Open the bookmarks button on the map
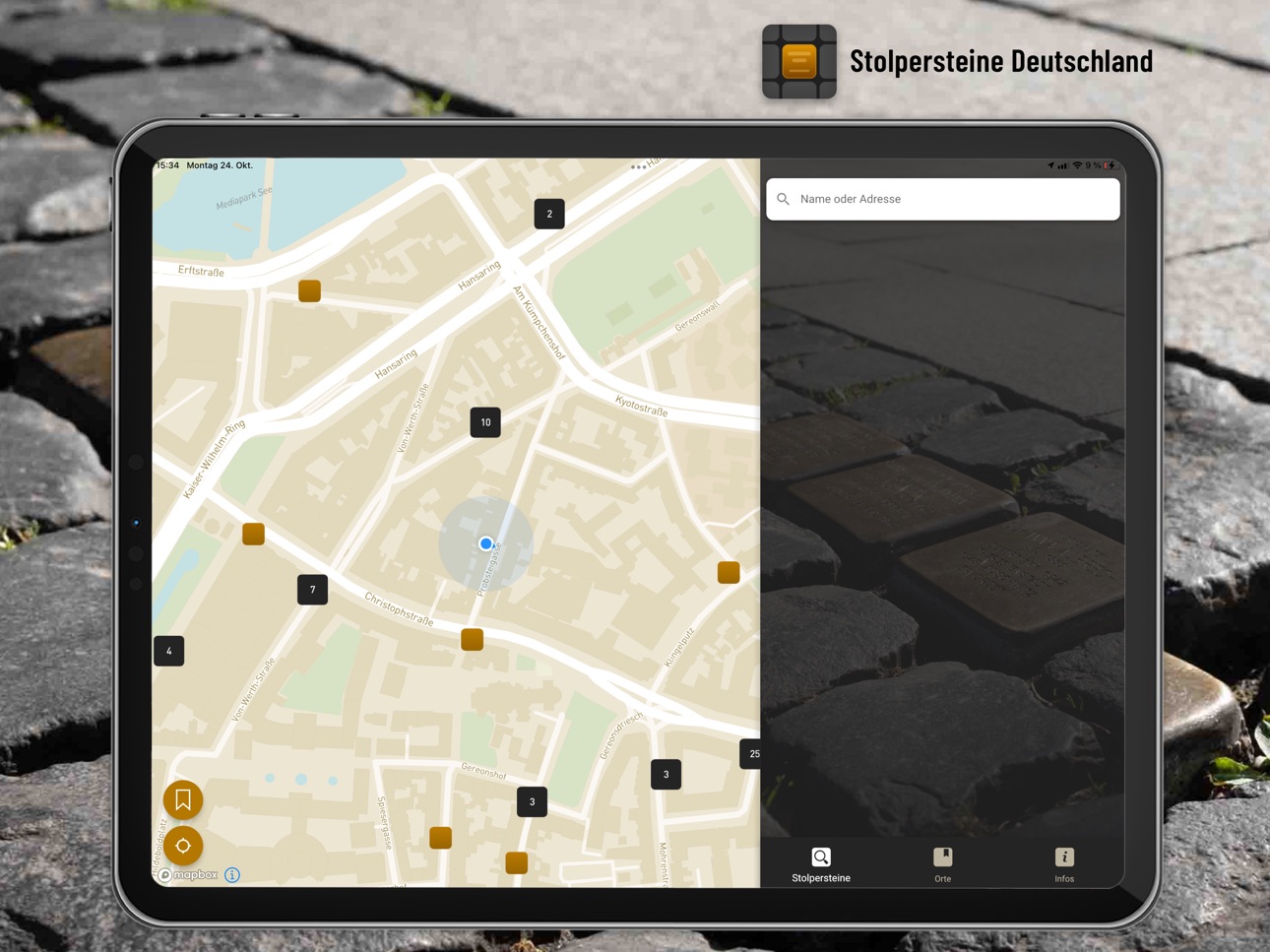The width and height of the screenshot is (1270, 952). (183, 800)
